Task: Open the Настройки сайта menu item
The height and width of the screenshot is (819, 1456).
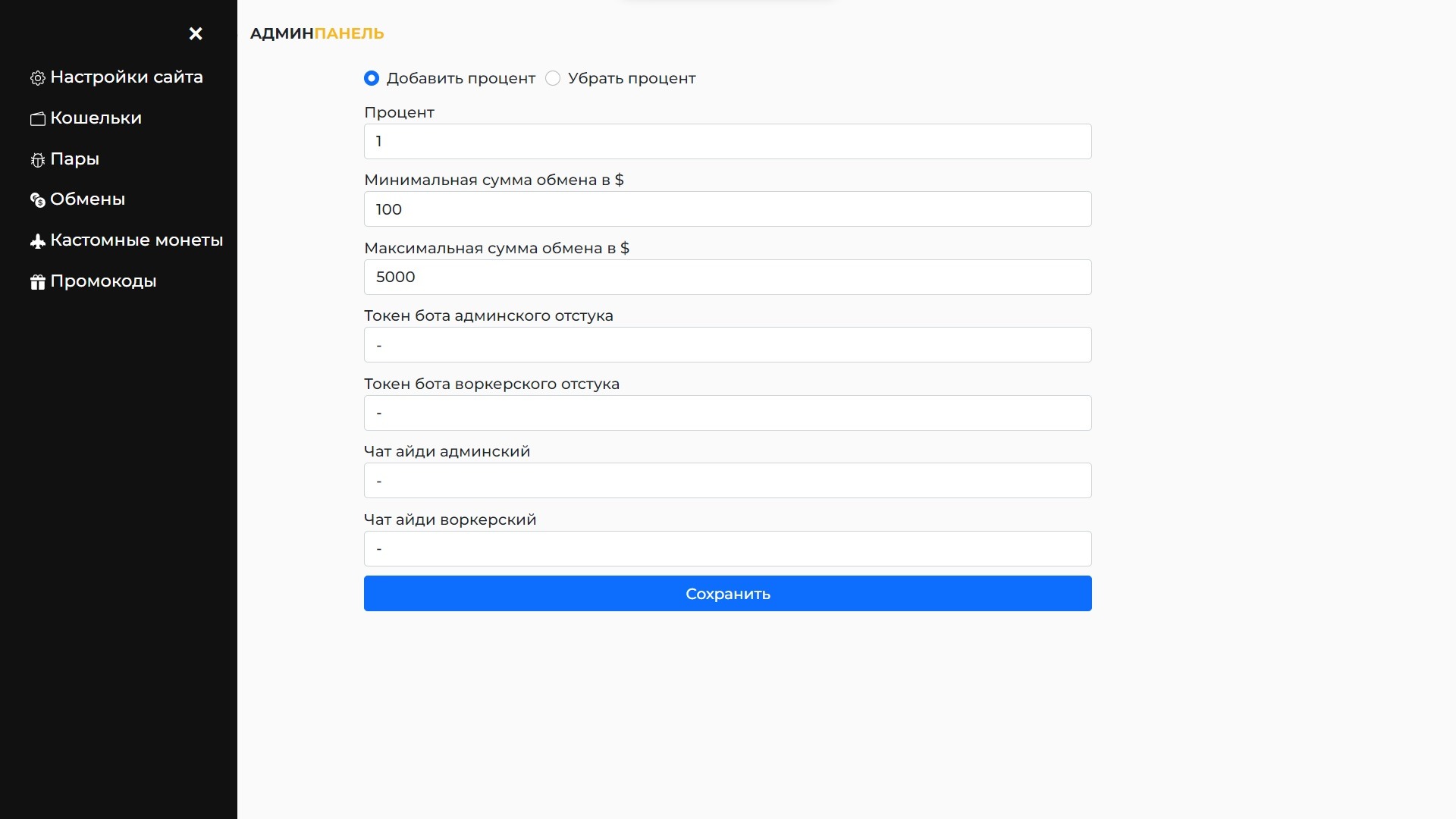Action: 126,77
